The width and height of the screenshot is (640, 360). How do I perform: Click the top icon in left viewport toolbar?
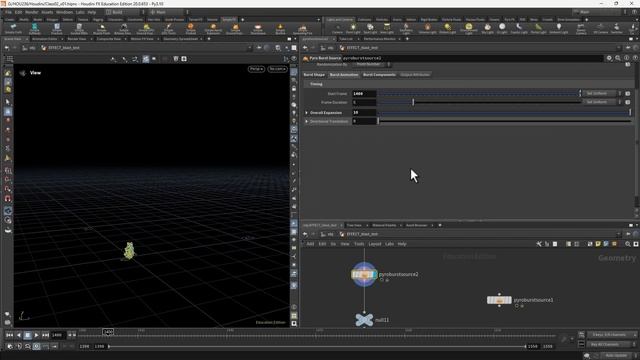pos(8,73)
